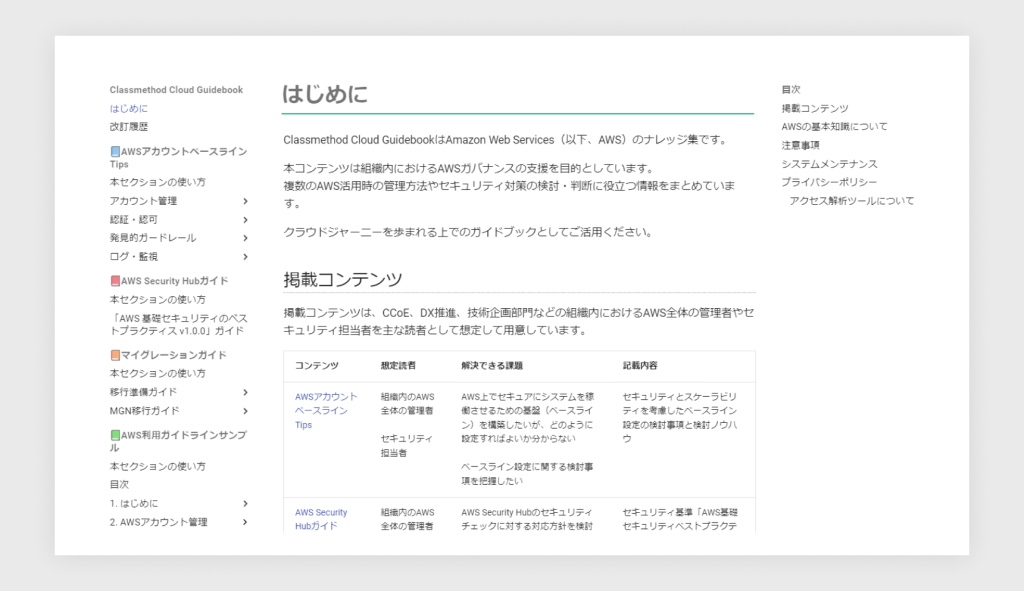Image resolution: width=1024 pixels, height=591 pixels.
Task: Jump to アクセス解析ツールについて in right contents
Action: pos(851,201)
